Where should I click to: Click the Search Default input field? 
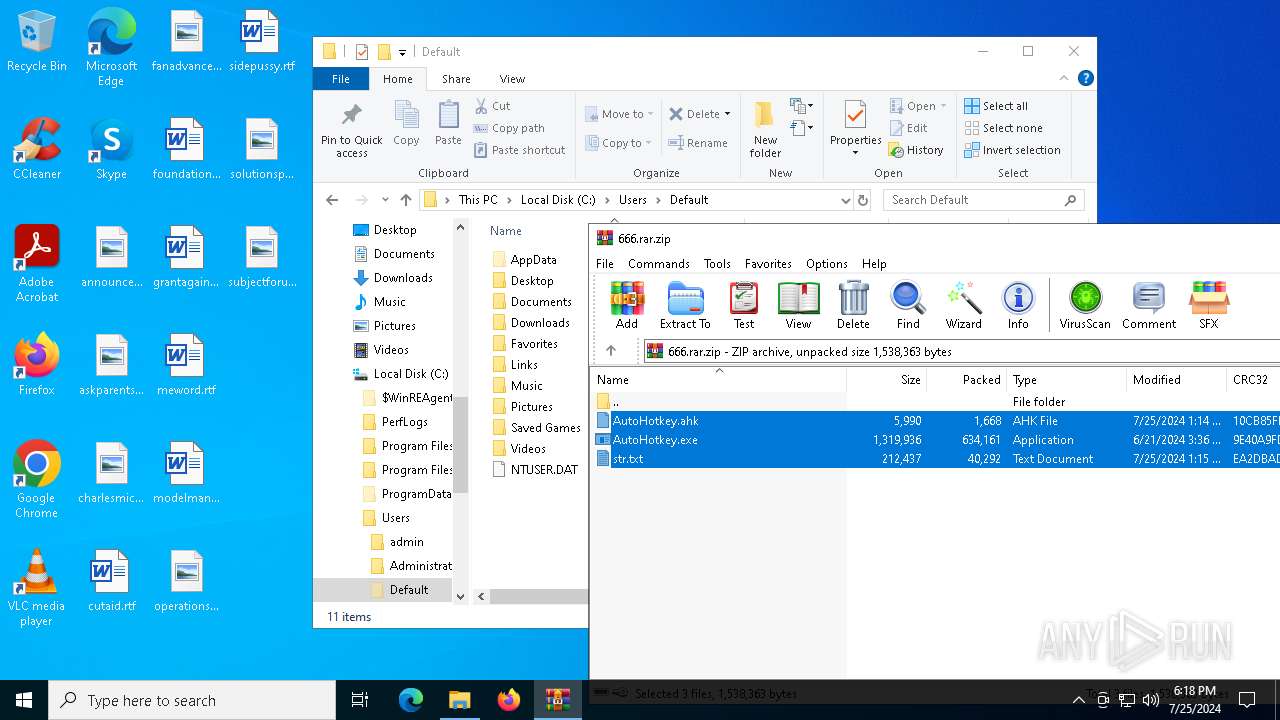point(983,200)
